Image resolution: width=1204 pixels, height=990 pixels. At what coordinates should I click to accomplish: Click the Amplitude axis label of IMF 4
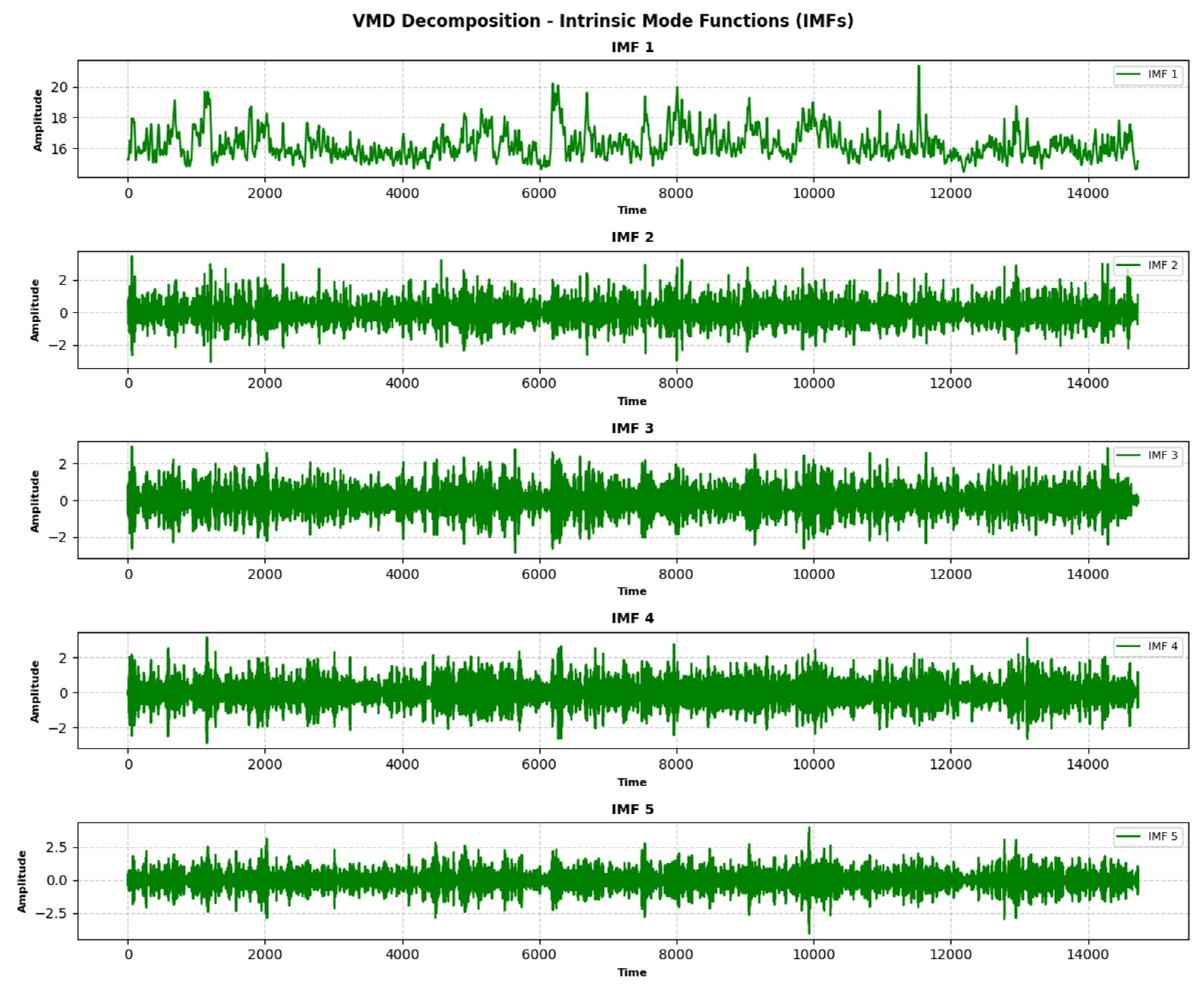(x=36, y=691)
